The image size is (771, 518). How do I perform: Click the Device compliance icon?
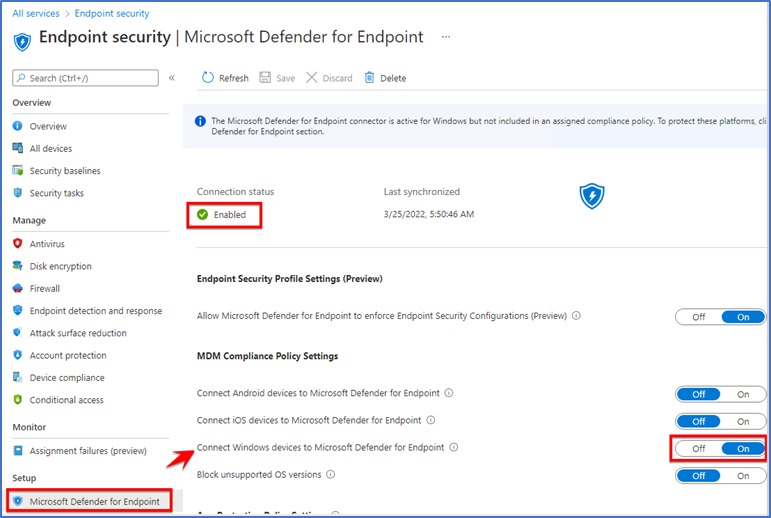[x=18, y=377]
